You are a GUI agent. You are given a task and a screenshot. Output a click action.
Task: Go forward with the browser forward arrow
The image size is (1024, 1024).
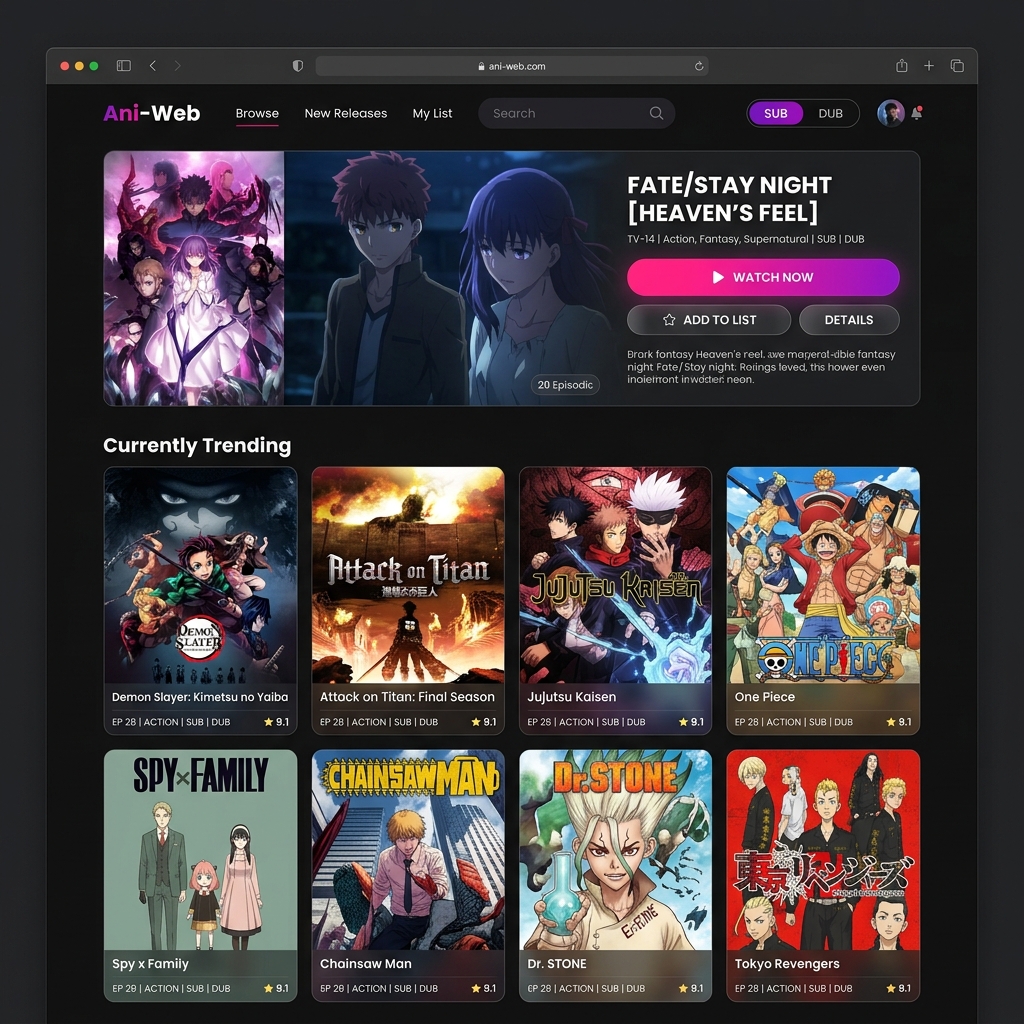[x=178, y=65]
